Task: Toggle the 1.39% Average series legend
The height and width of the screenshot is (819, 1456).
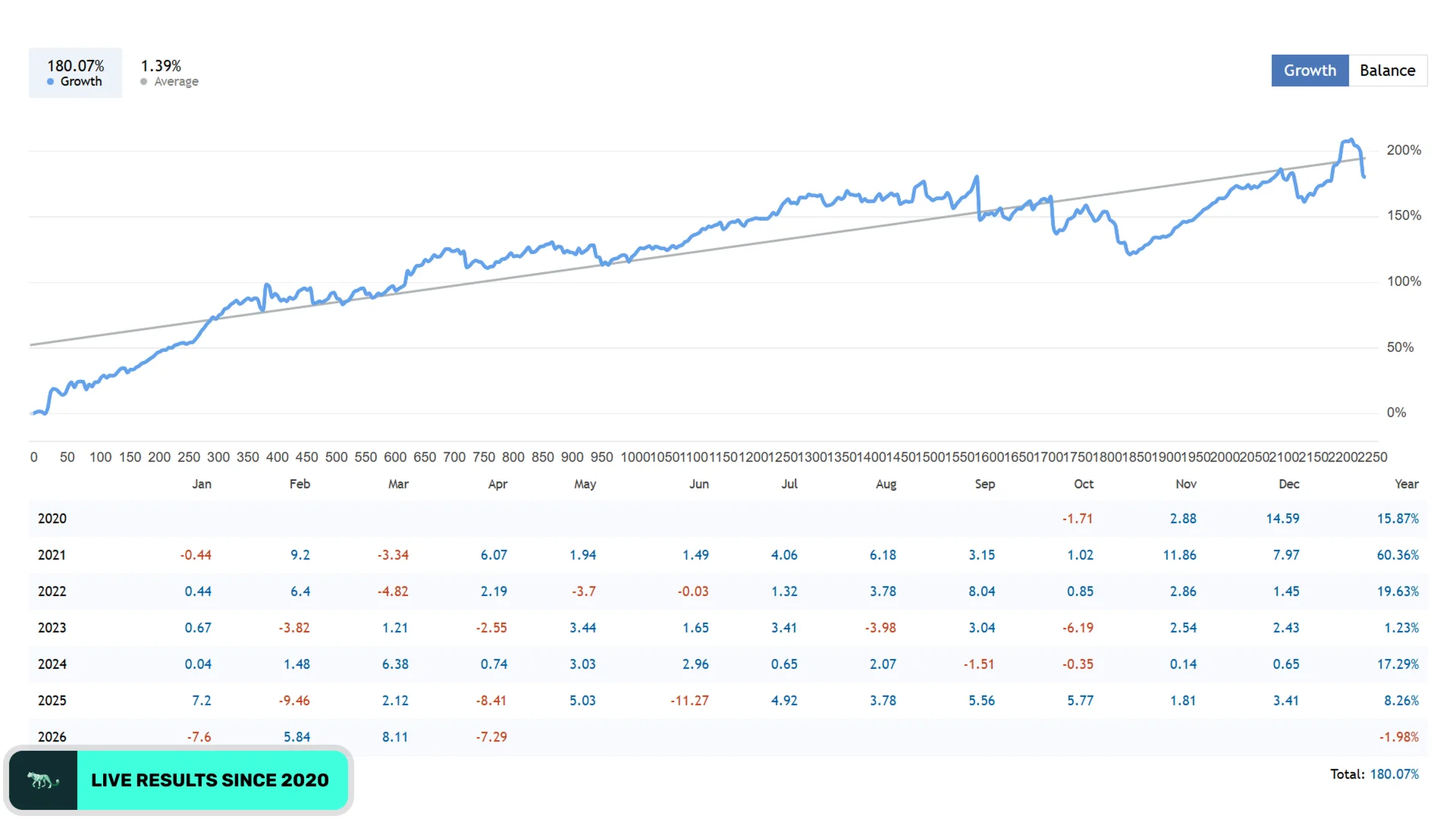Action: pos(169,73)
